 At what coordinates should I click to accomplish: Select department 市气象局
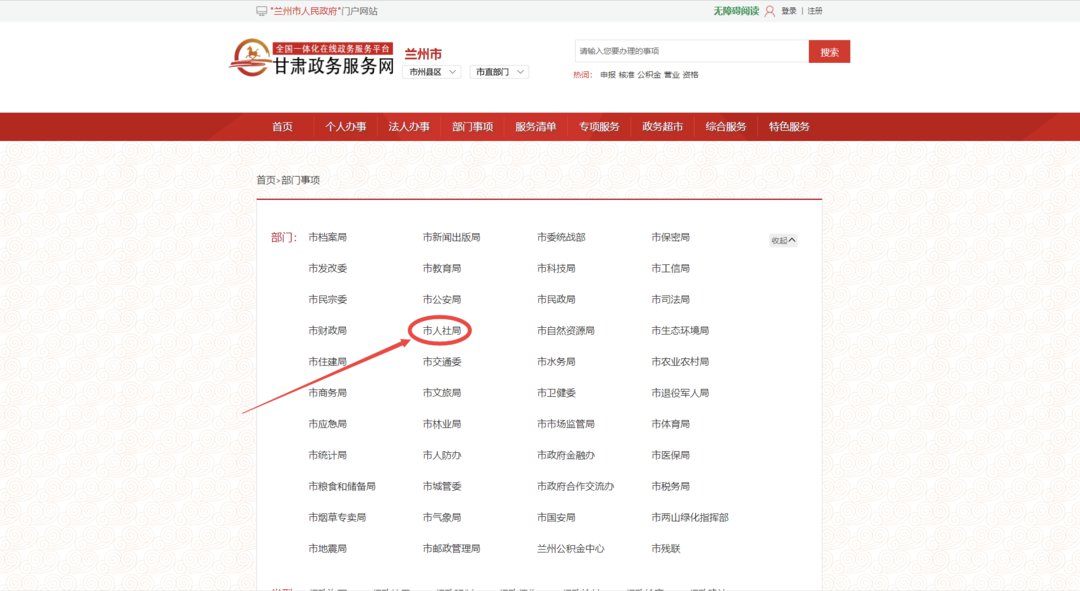coord(442,517)
